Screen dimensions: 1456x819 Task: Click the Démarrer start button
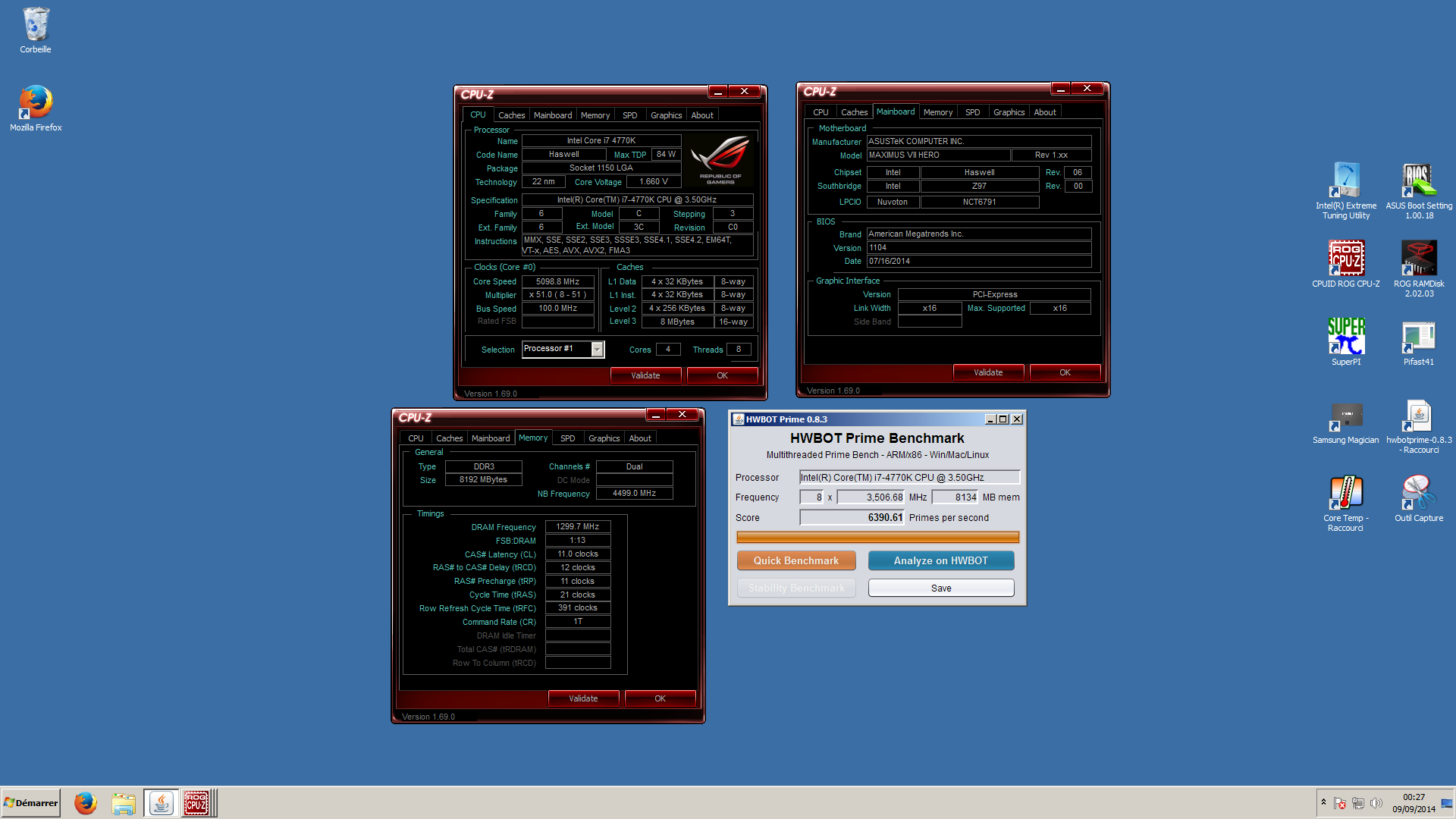tap(31, 803)
